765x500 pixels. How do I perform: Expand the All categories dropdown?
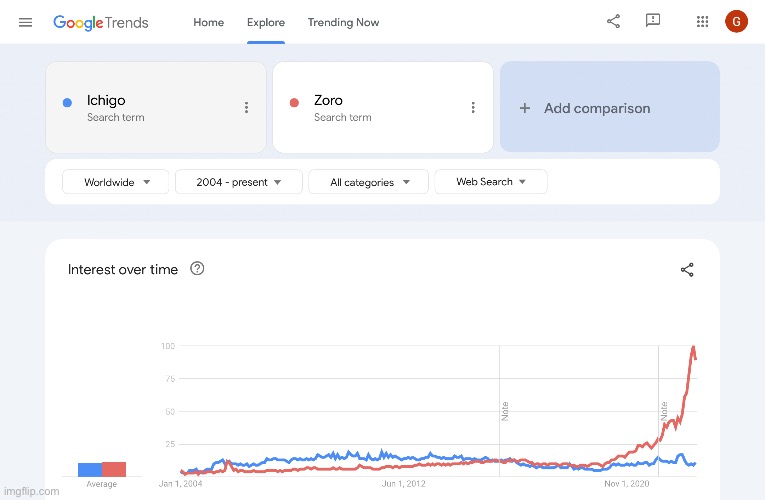[368, 182]
